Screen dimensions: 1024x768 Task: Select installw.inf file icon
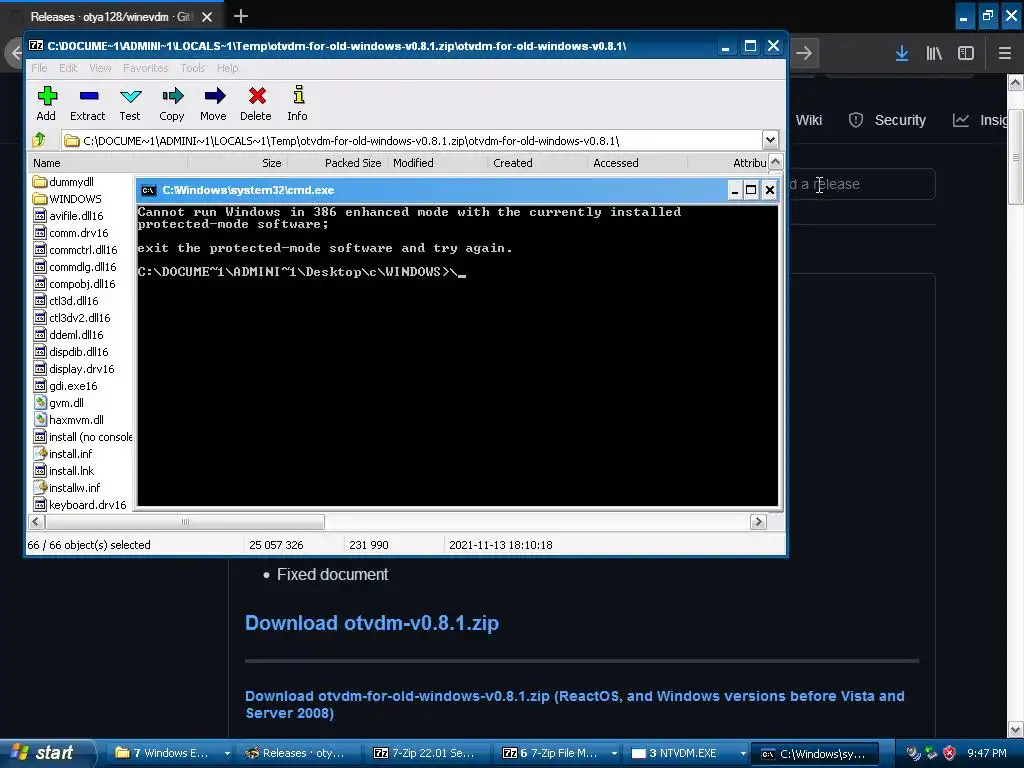[40, 487]
